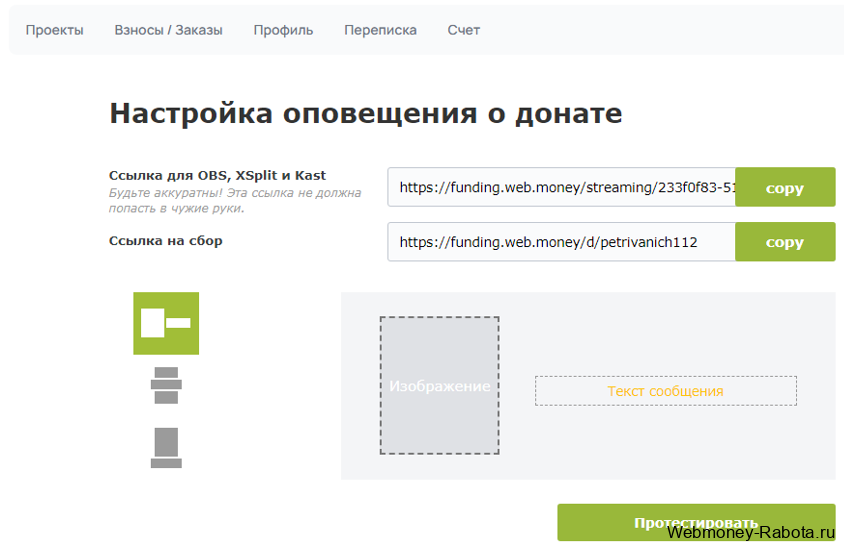Click the Текст сообщения placeholder
This screenshot has width=844, height=550.
[x=665, y=391]
